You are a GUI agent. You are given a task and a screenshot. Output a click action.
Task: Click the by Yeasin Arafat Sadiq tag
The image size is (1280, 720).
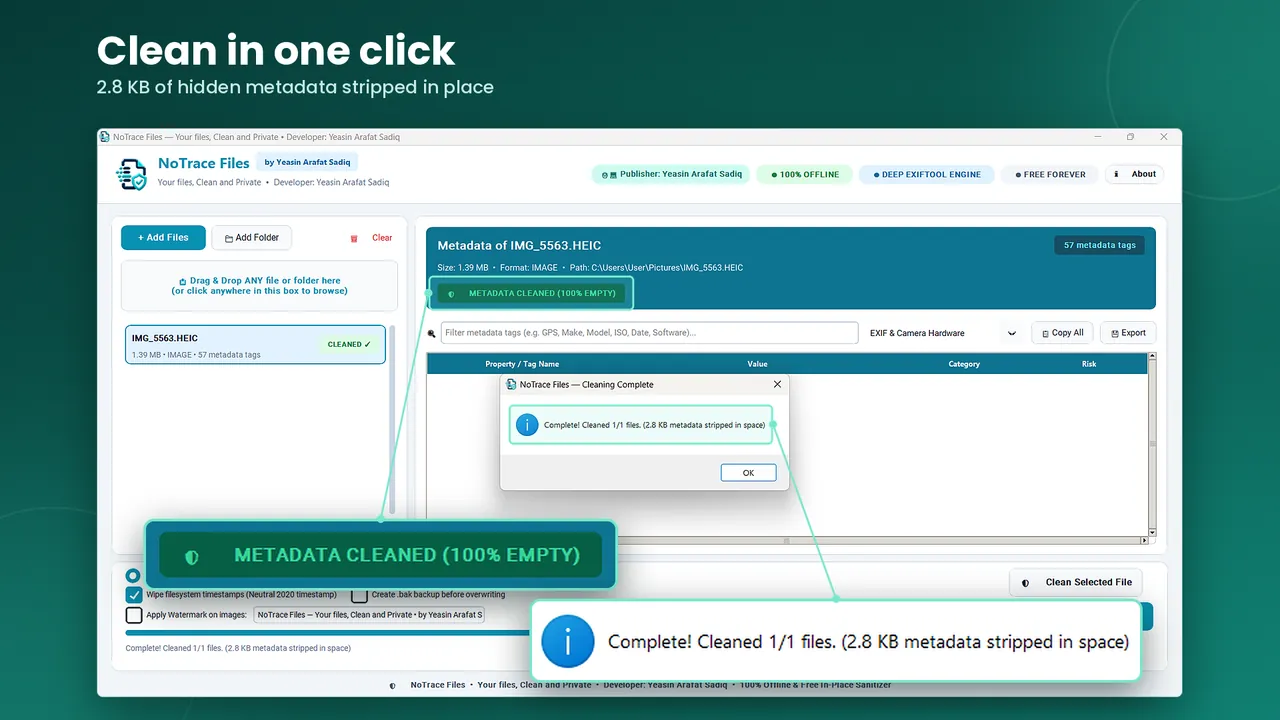307,162
